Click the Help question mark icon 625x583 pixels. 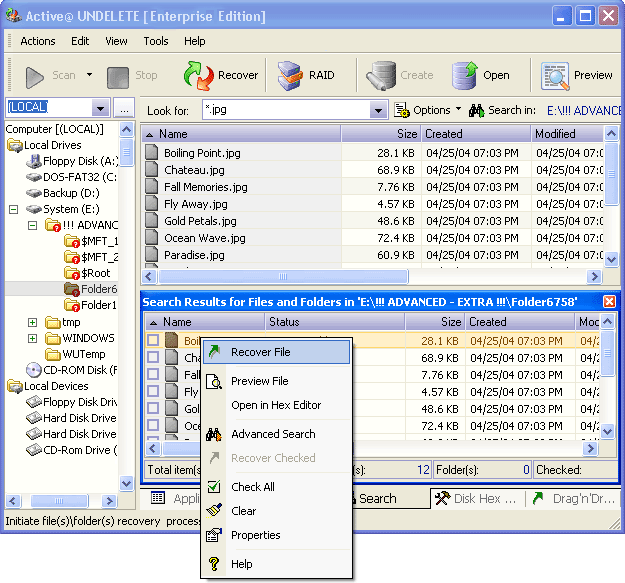coord(214,563)
